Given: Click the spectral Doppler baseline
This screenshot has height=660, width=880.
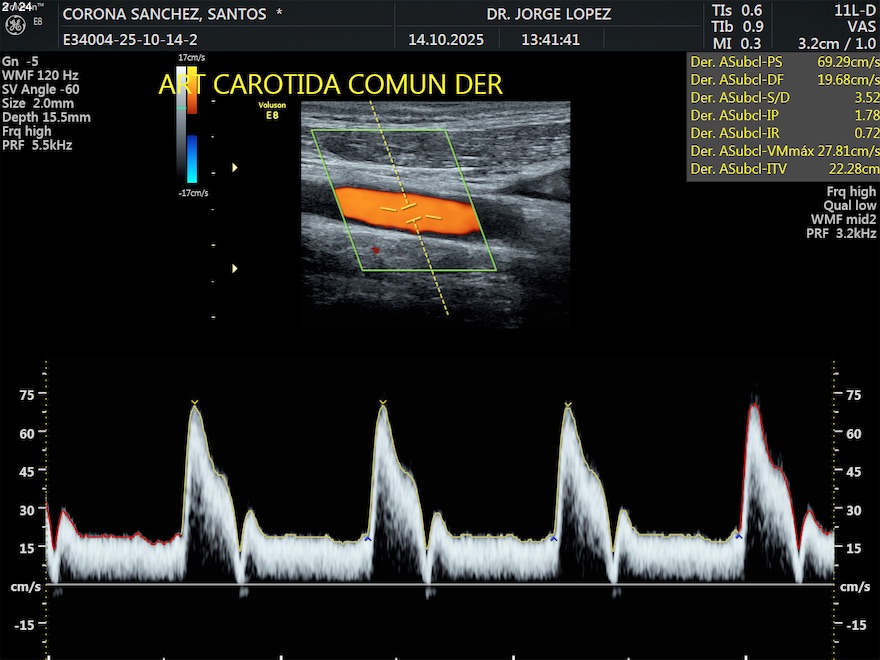Looking at the screenshot, I should pyautogui.click(x=440, y=584).
